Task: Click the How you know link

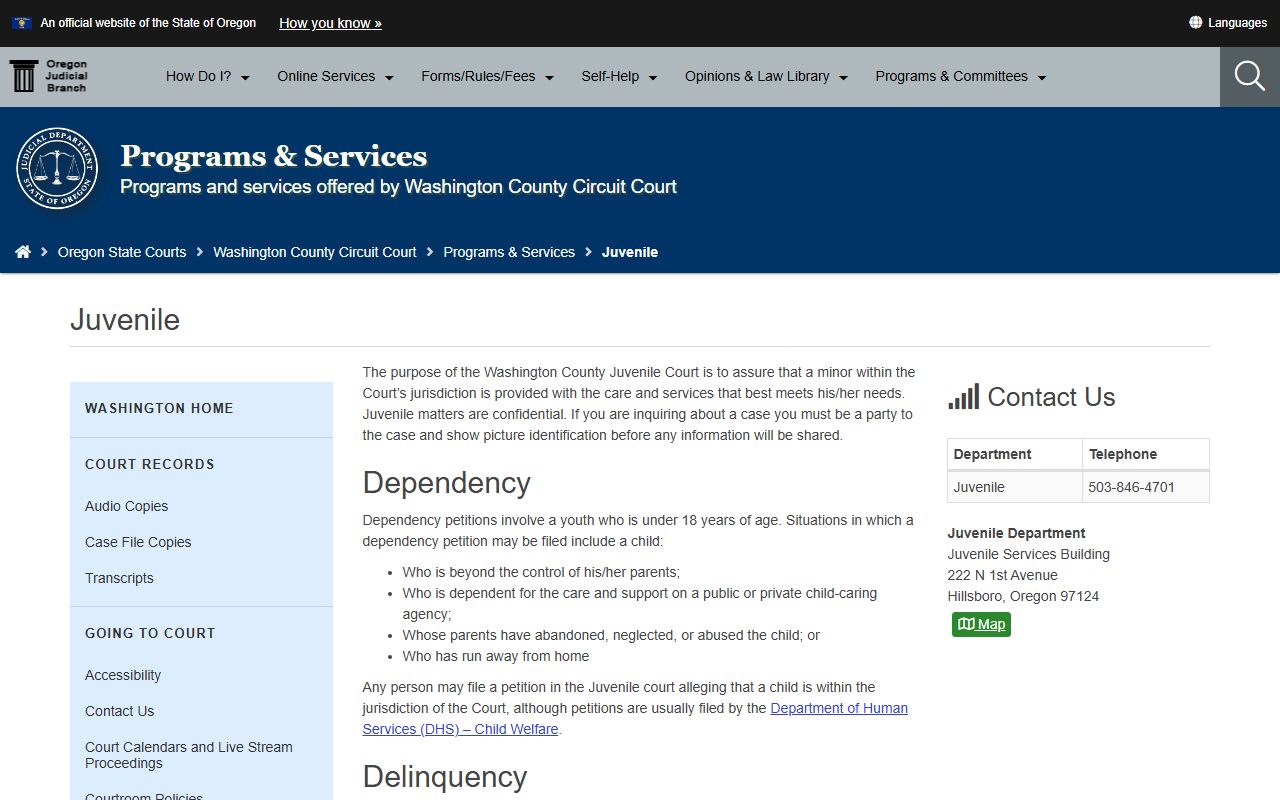Action: click(x=330, y=23)
